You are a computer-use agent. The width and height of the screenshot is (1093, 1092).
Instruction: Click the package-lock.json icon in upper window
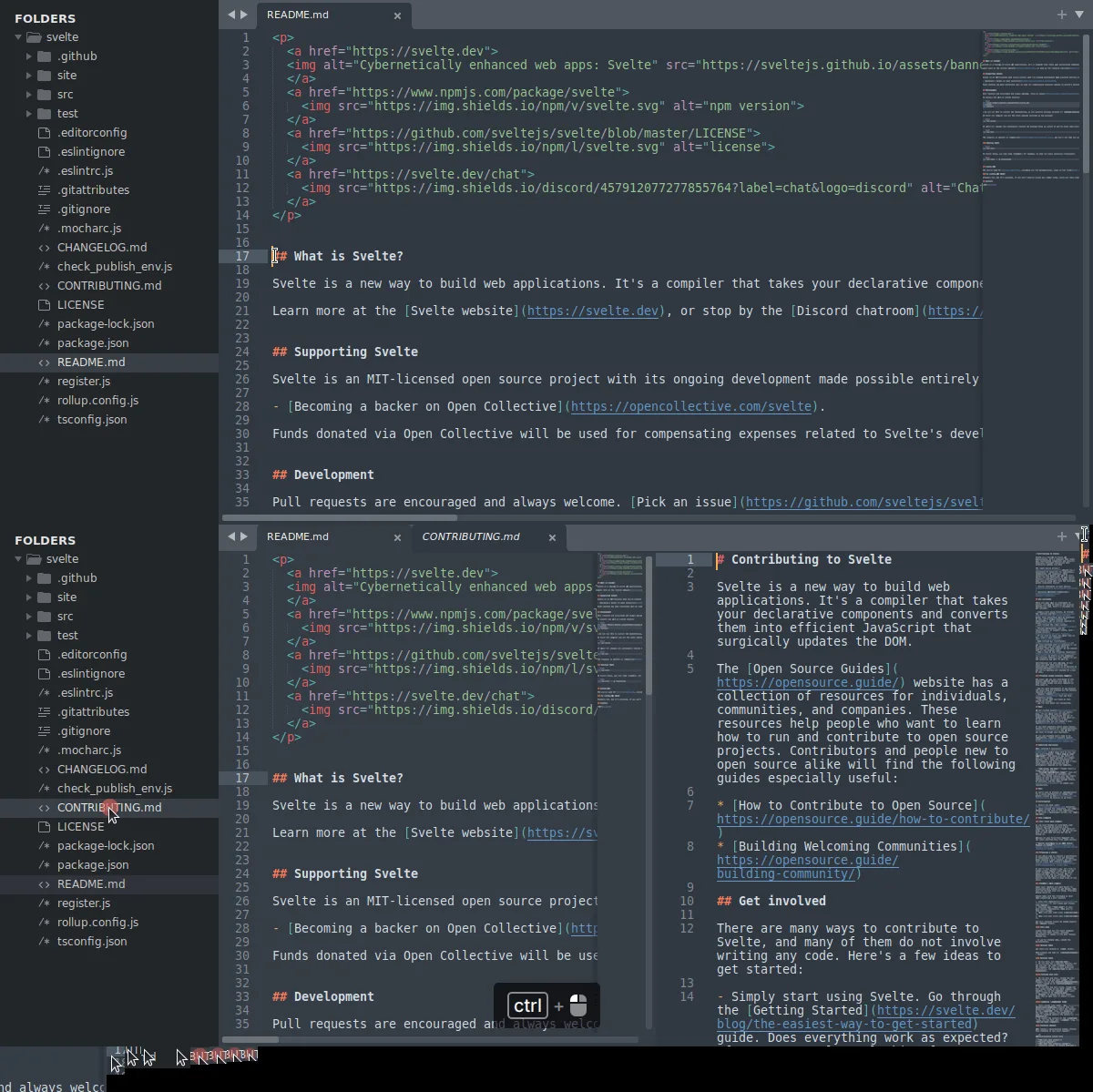pyautogui.click(x=44, y=324)
